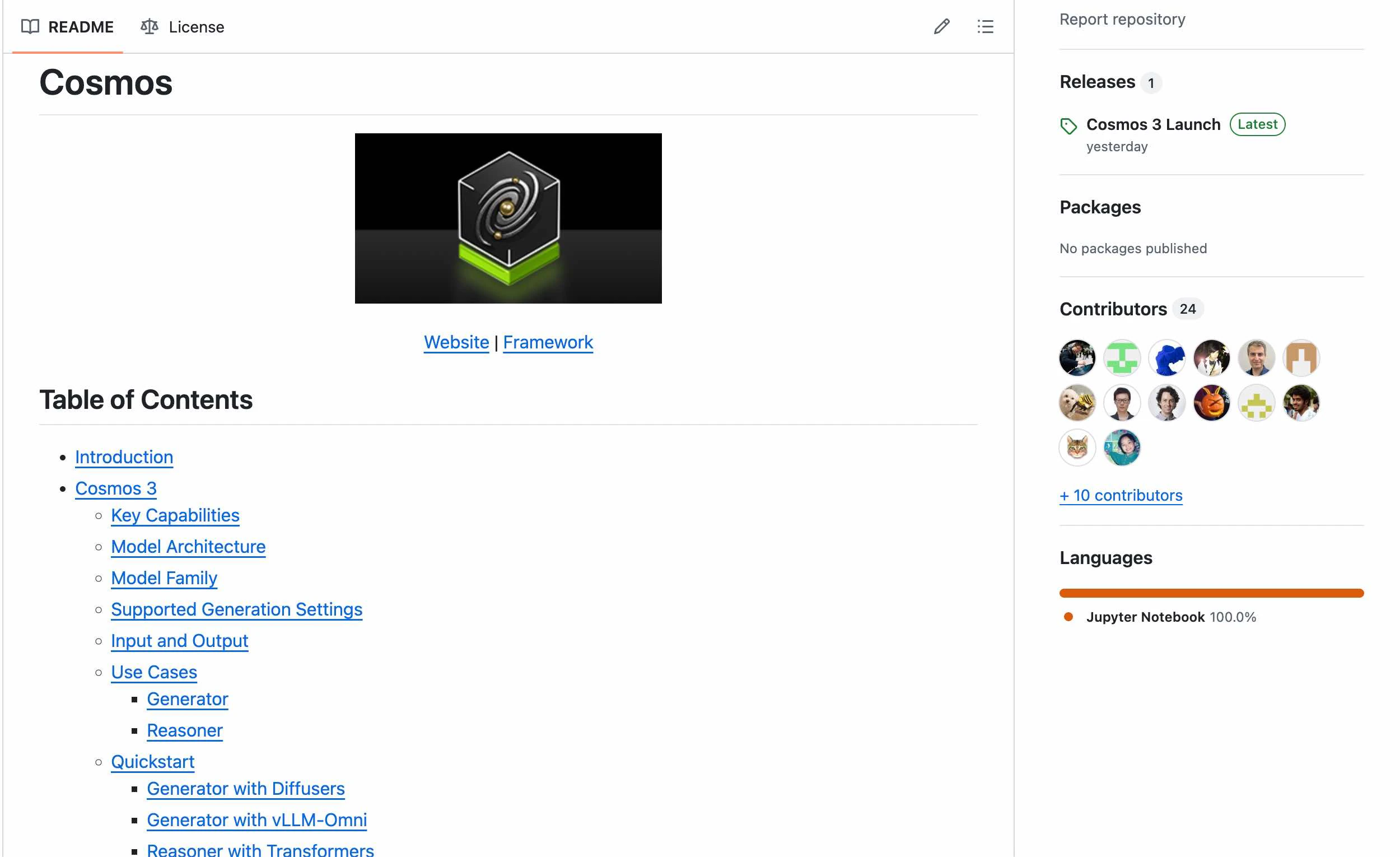Go to Model Architecture section
1400x857 pixels.
[x=188, y=546]
